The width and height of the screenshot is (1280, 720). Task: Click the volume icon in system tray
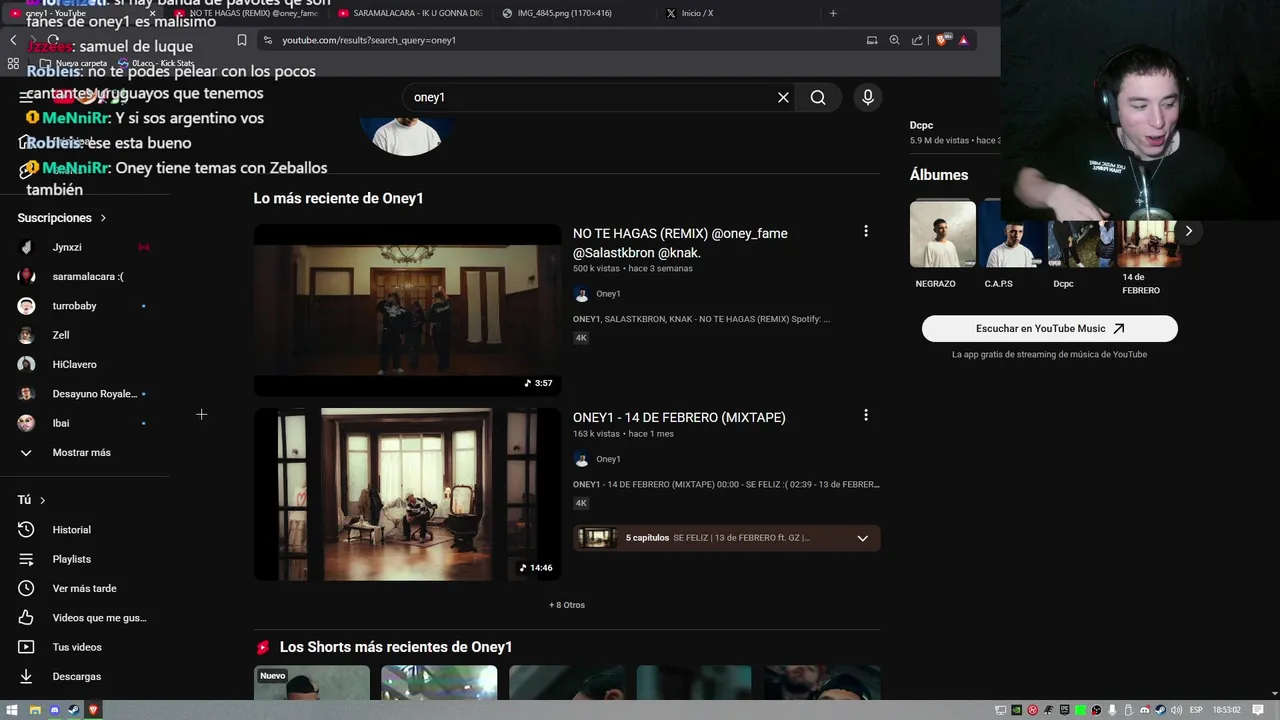pos(1176,710)
